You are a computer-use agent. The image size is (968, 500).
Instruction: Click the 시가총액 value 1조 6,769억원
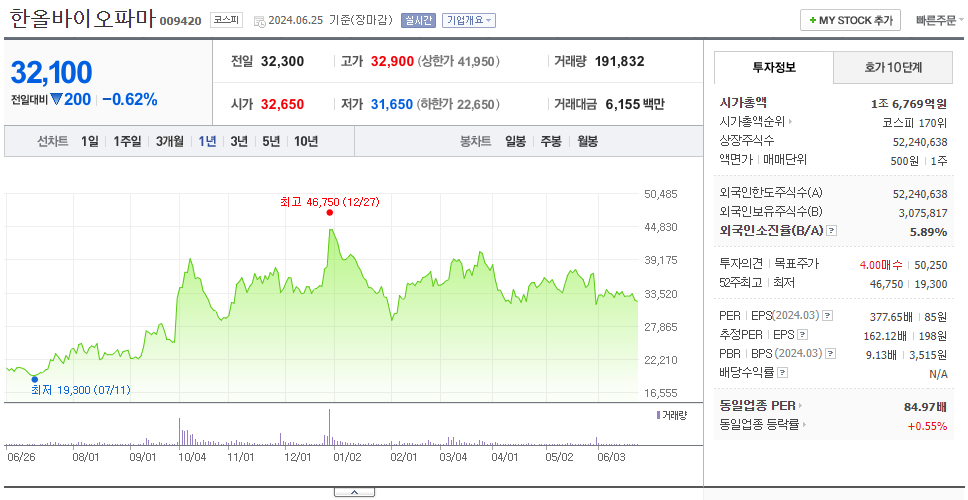[909, 104]
